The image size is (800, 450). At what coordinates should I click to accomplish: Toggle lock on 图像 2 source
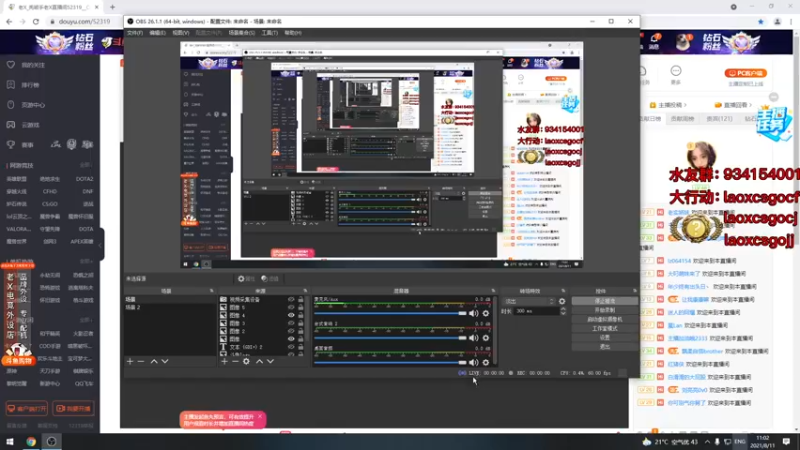301,331
